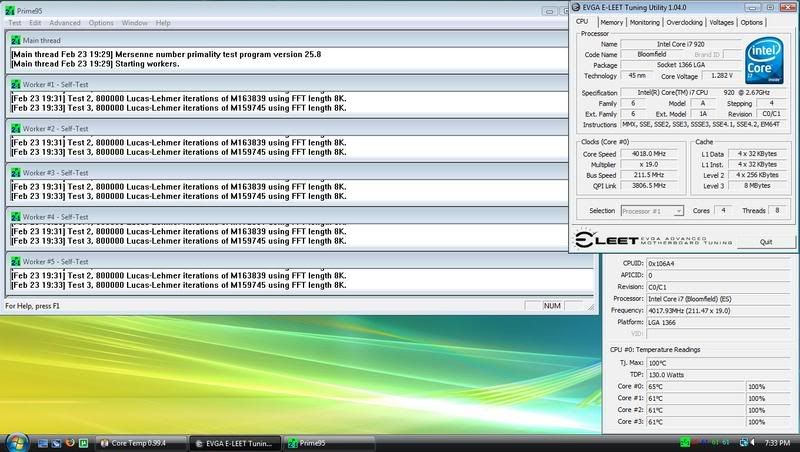The height and width of the screenshot is (452, 800).
Task: Click the Worker #3 Self-Test window icon
Action: (x=16, y=173)
